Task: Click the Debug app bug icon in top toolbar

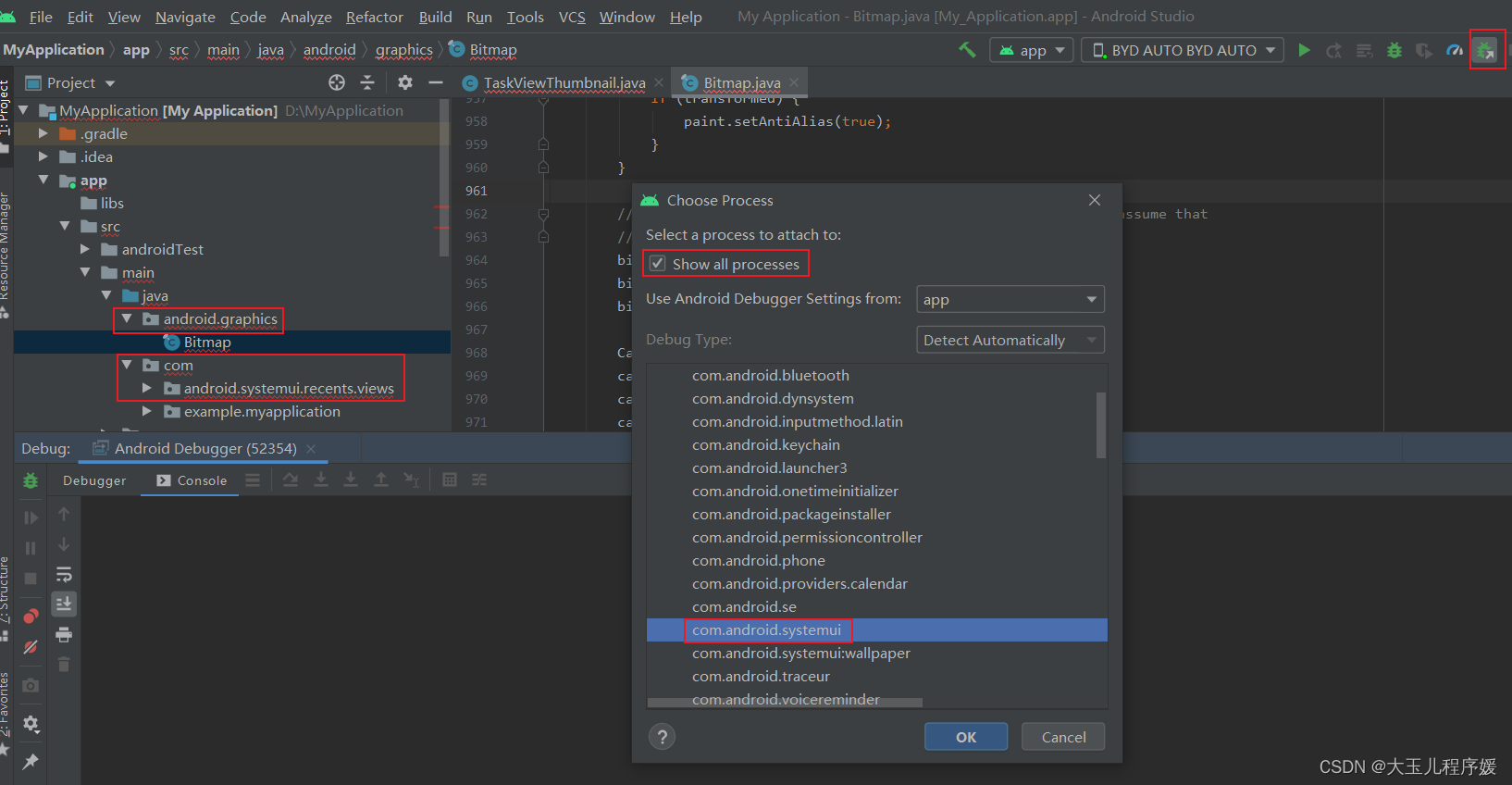Action: point(1394,50)
